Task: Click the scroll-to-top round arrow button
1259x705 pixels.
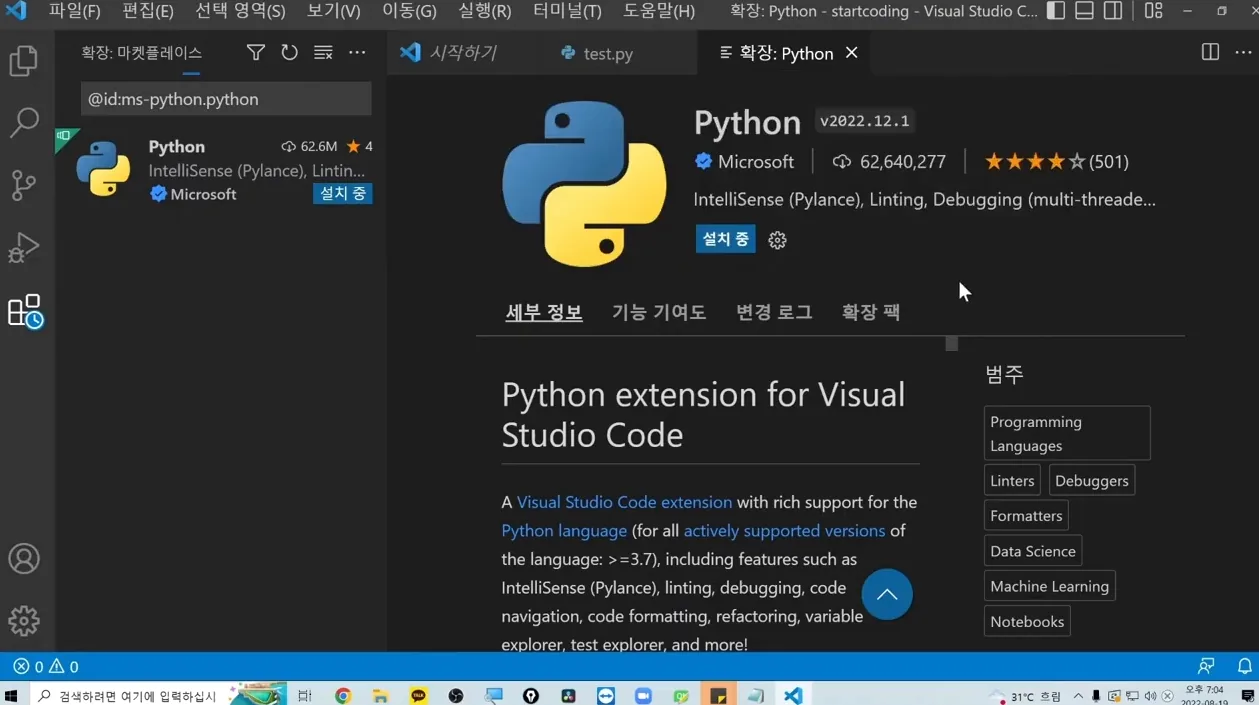Action: (x=887, y=594)
